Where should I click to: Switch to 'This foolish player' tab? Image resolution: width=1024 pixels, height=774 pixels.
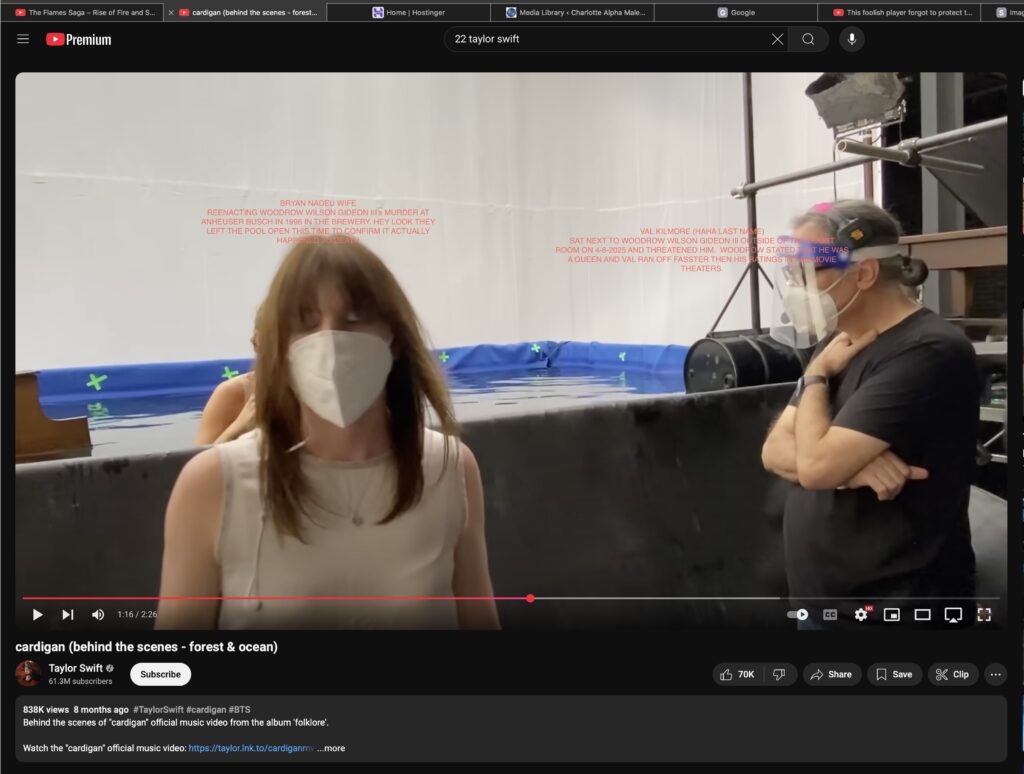[x=901, y=12]
